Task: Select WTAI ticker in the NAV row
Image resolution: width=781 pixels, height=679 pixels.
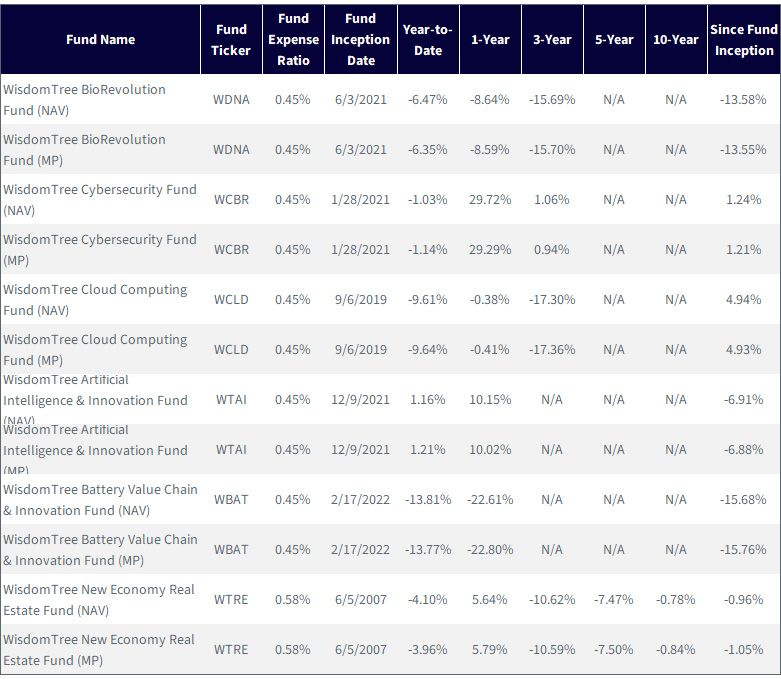Action: coord(231,400)
